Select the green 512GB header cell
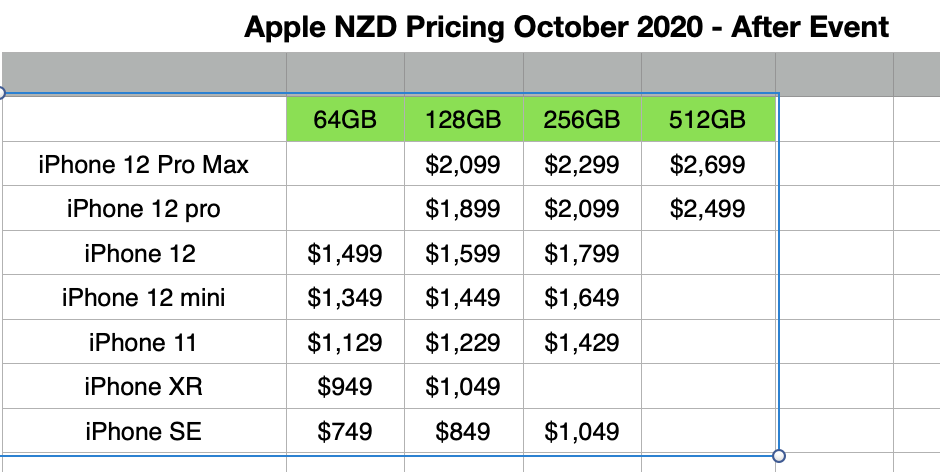Screen dimensions: 940x472 (708, 120)
